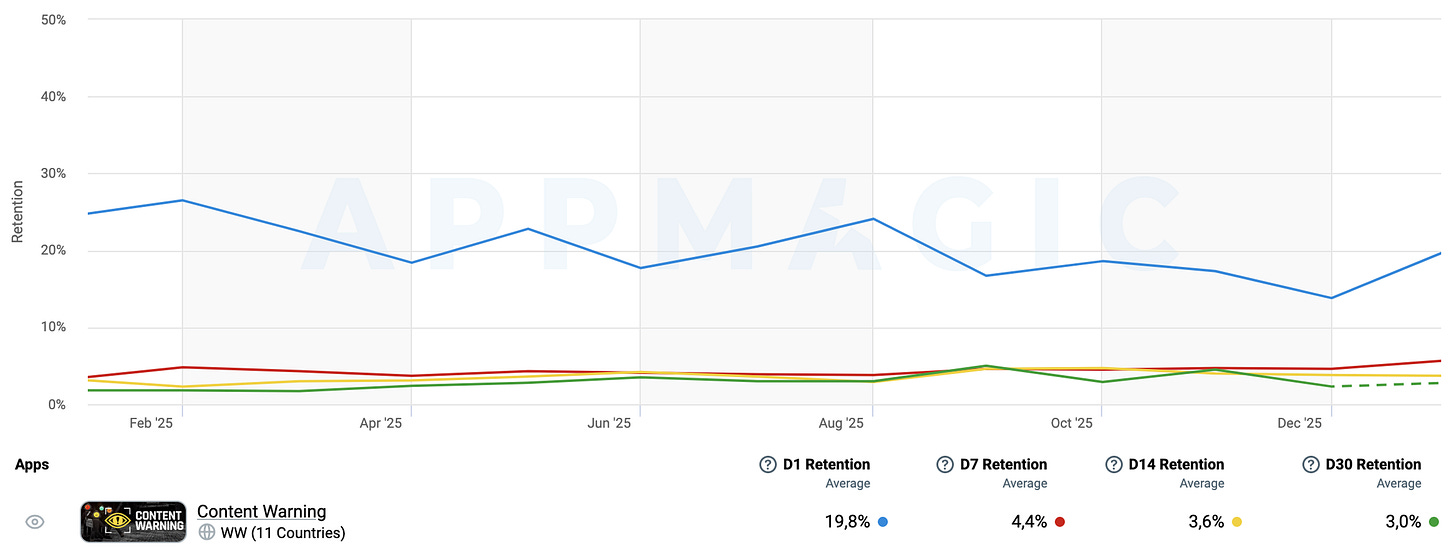Image resolution: width=1456 pixels, height=554 pixels.
Task: Click the Content Warning app thumbnail
Action: [133, 522]
